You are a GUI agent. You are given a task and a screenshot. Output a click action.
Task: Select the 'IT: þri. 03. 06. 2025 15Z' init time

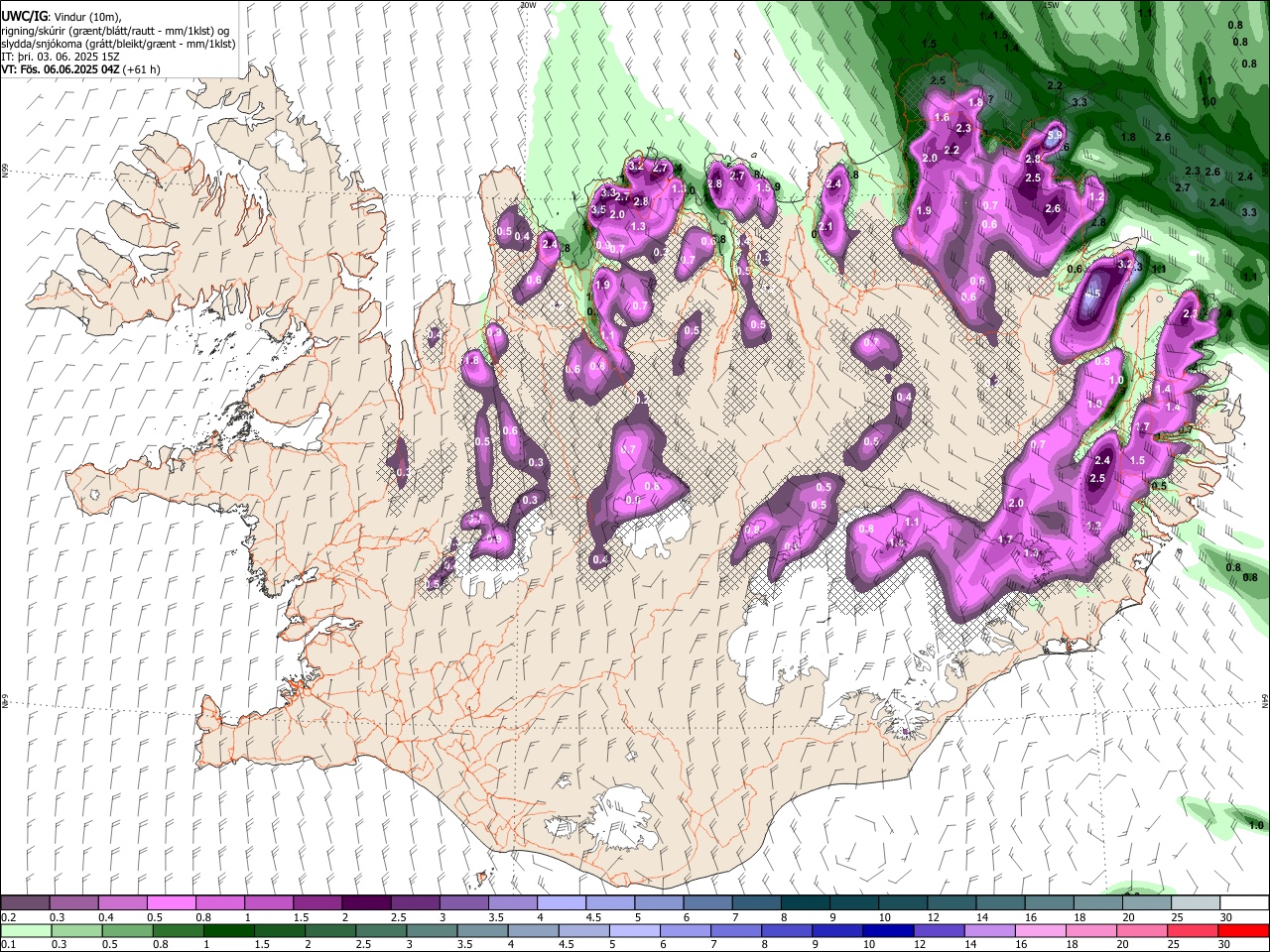(x=61, y=57)
